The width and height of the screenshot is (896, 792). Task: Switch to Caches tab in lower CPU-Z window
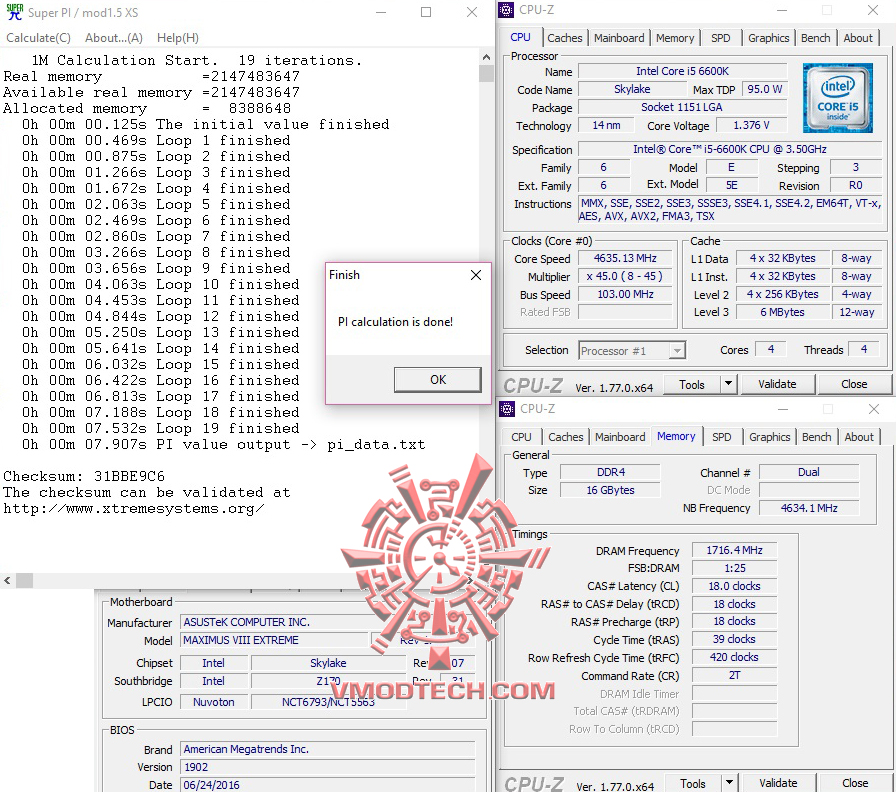(x=566, y=437)
